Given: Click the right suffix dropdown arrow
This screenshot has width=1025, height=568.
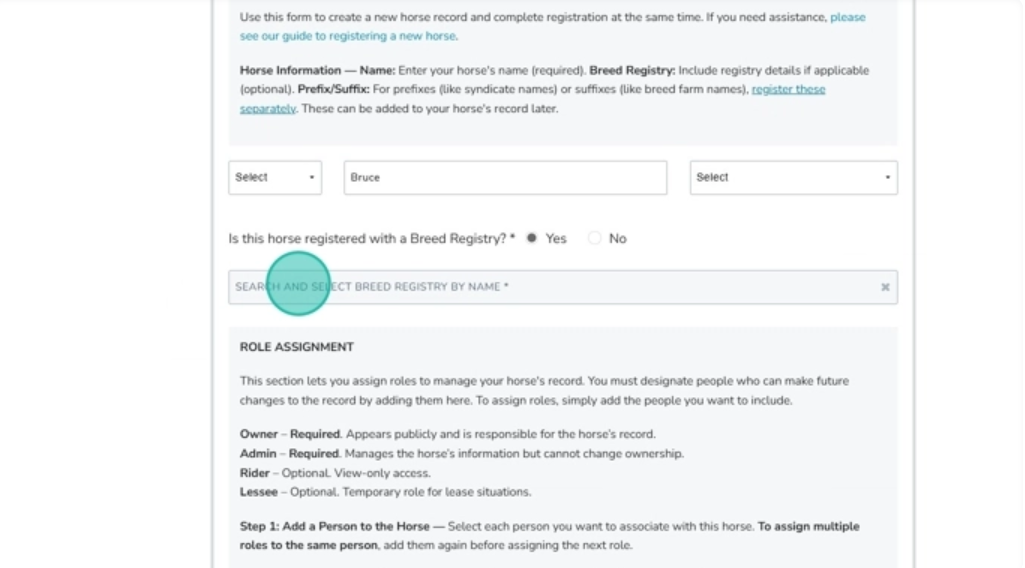Looking at the screenshot, I should point(887,178).
